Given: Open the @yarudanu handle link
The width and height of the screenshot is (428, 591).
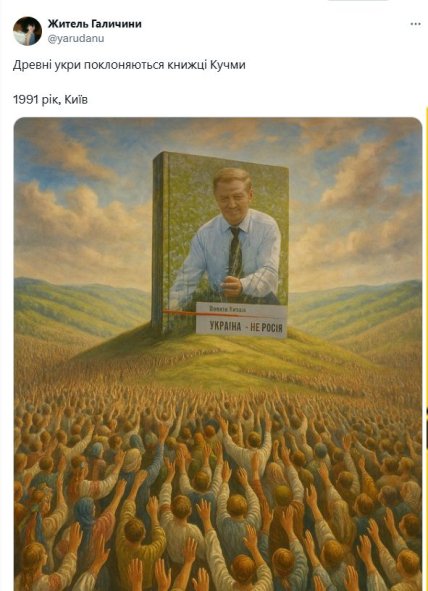Looking at the screenshot, I should 76,38.
